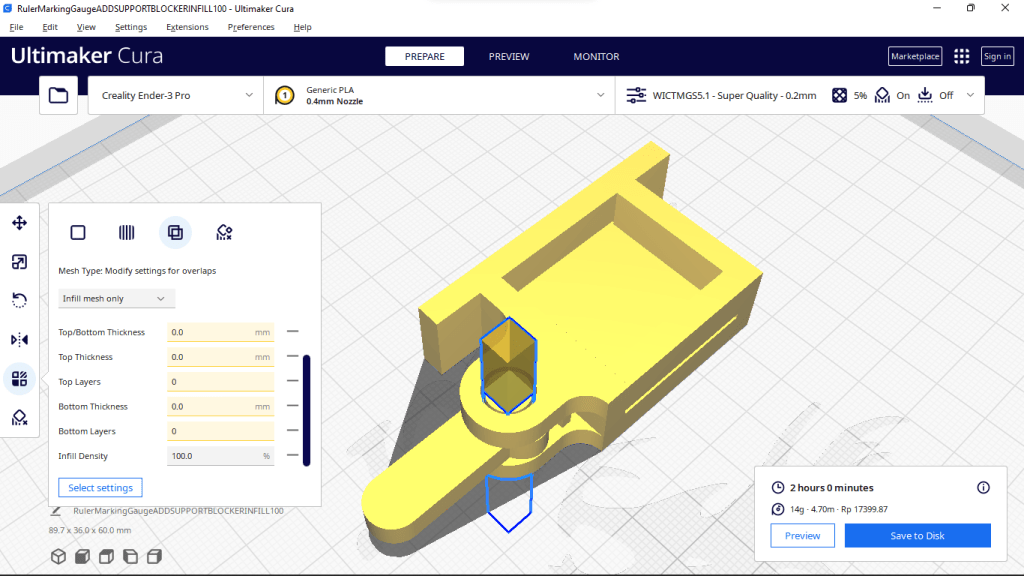The width and height of the screenshot is (1024, 576).
Task: Choose Don't support overlaps mesh type
Action: coord(224,232)
